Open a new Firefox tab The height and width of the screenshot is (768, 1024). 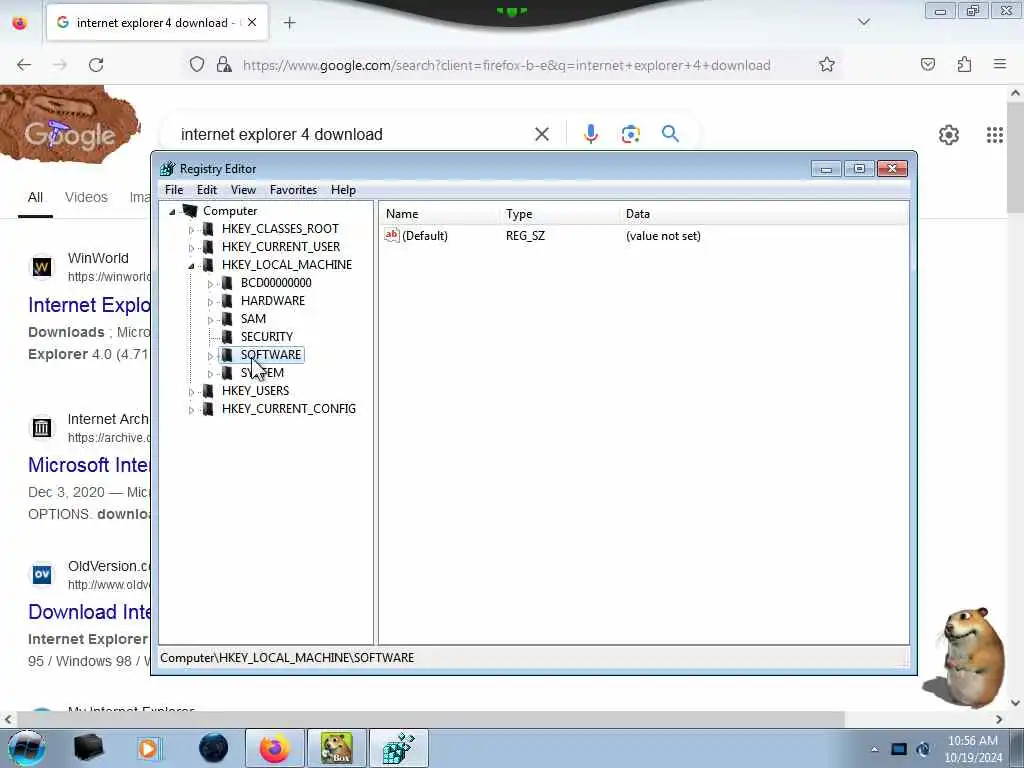pyautogui.click(x=289, y=23)
